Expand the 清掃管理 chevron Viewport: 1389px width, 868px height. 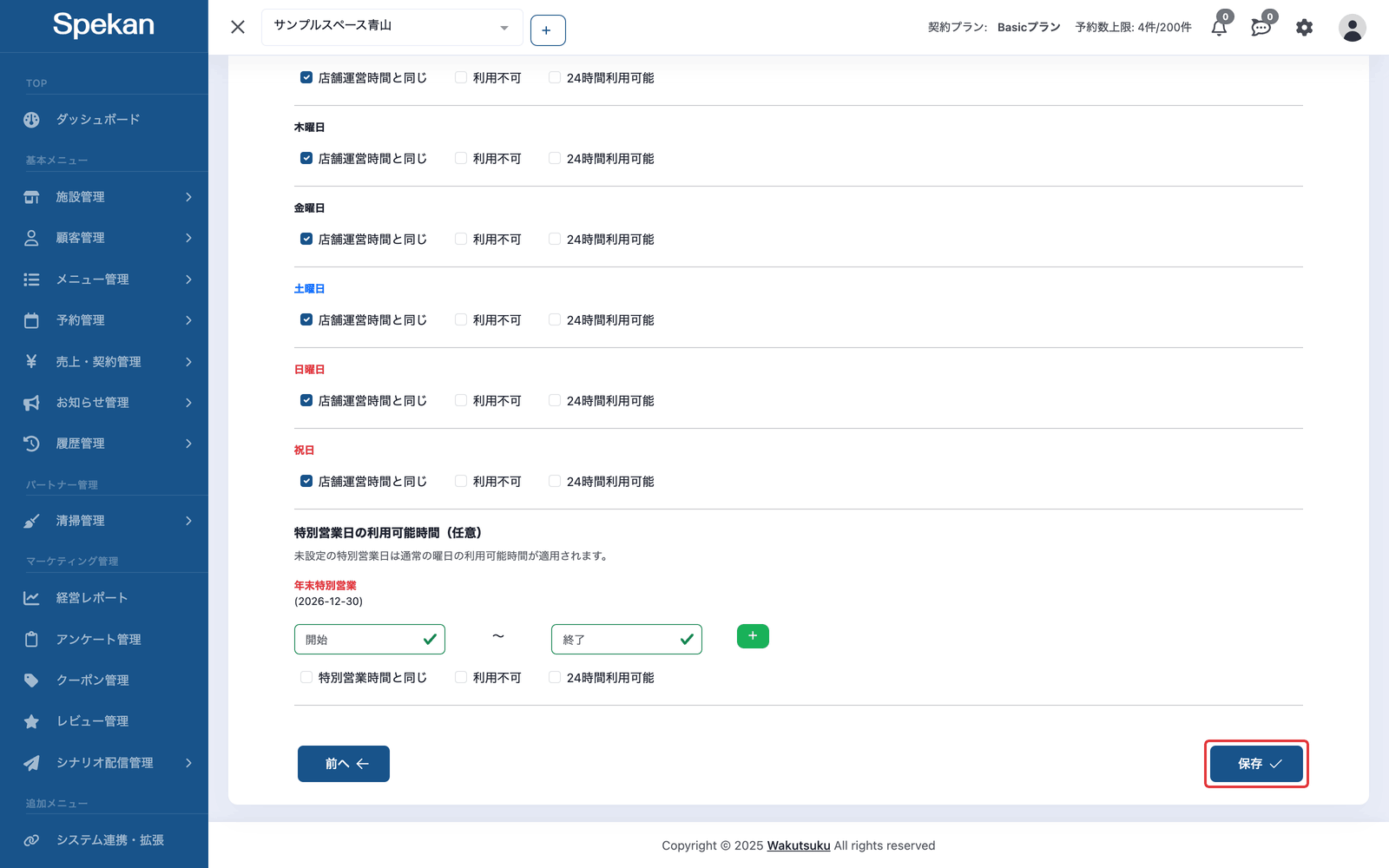[x=188, y=521]
